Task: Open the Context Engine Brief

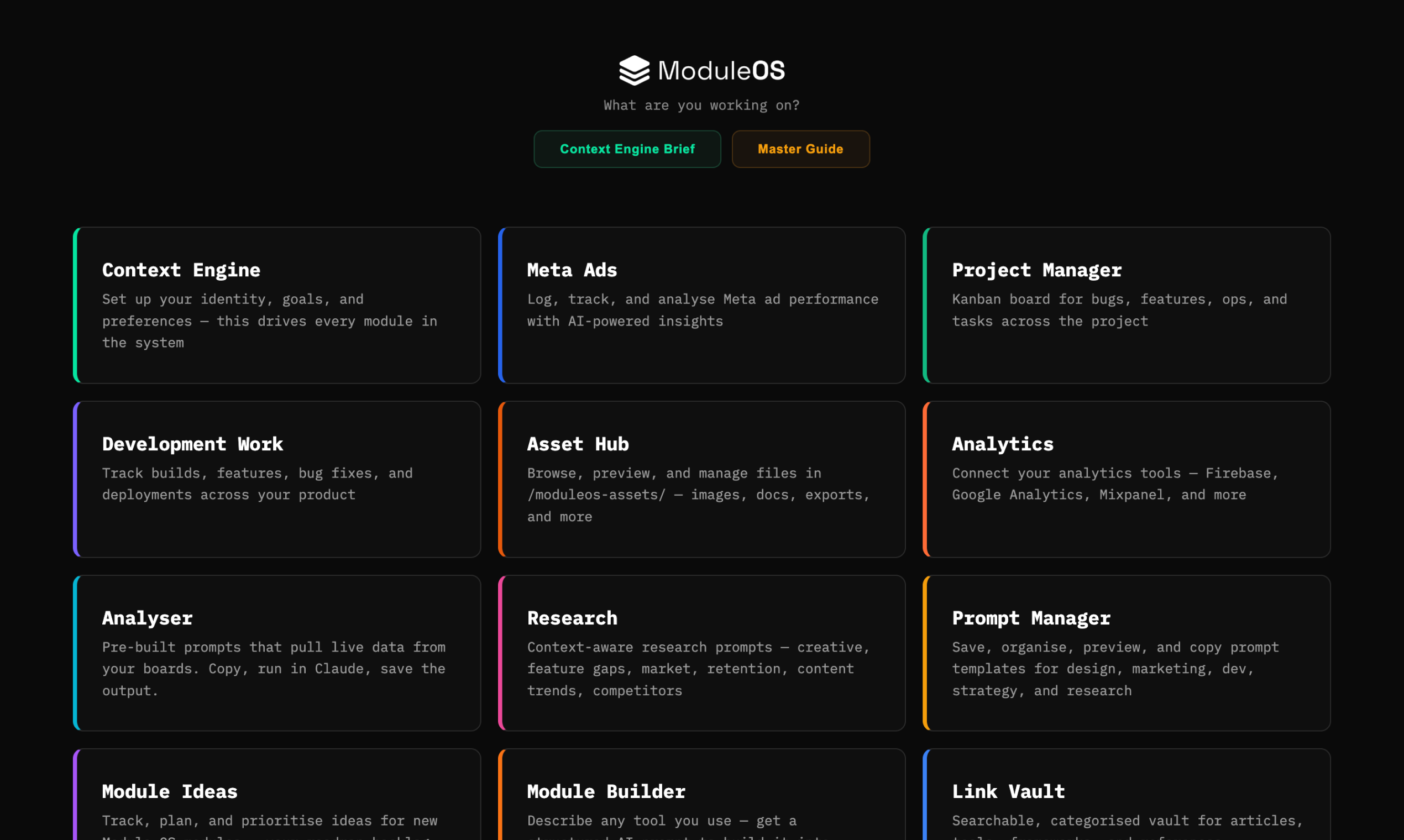Action: pos(627,149)
